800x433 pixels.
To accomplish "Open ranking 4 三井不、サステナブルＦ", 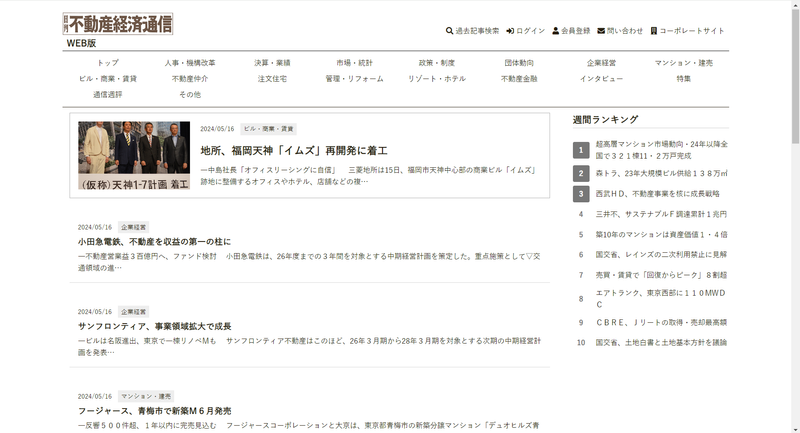I will tap(661, 214).
